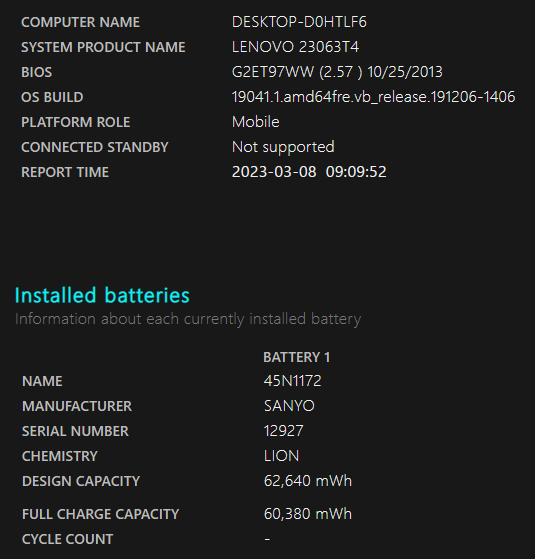Click the LION chemistry value

281,456
